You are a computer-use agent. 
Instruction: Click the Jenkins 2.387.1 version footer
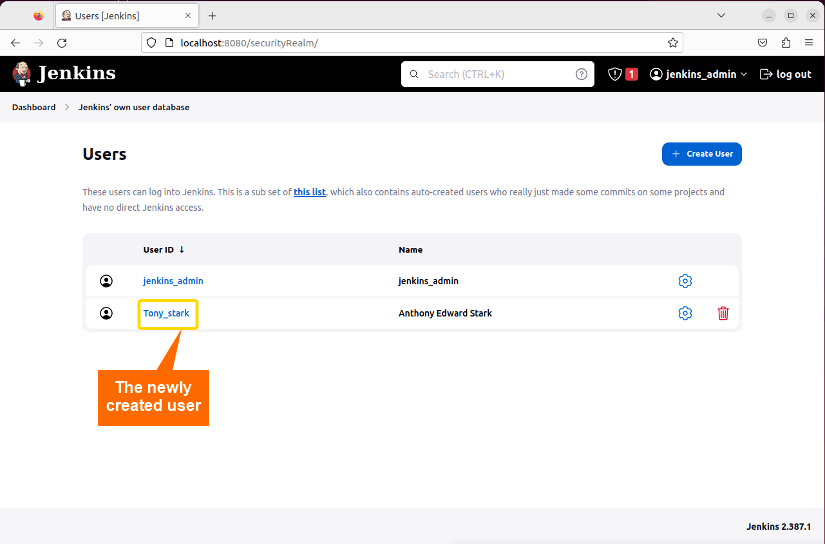click(778, 526)
